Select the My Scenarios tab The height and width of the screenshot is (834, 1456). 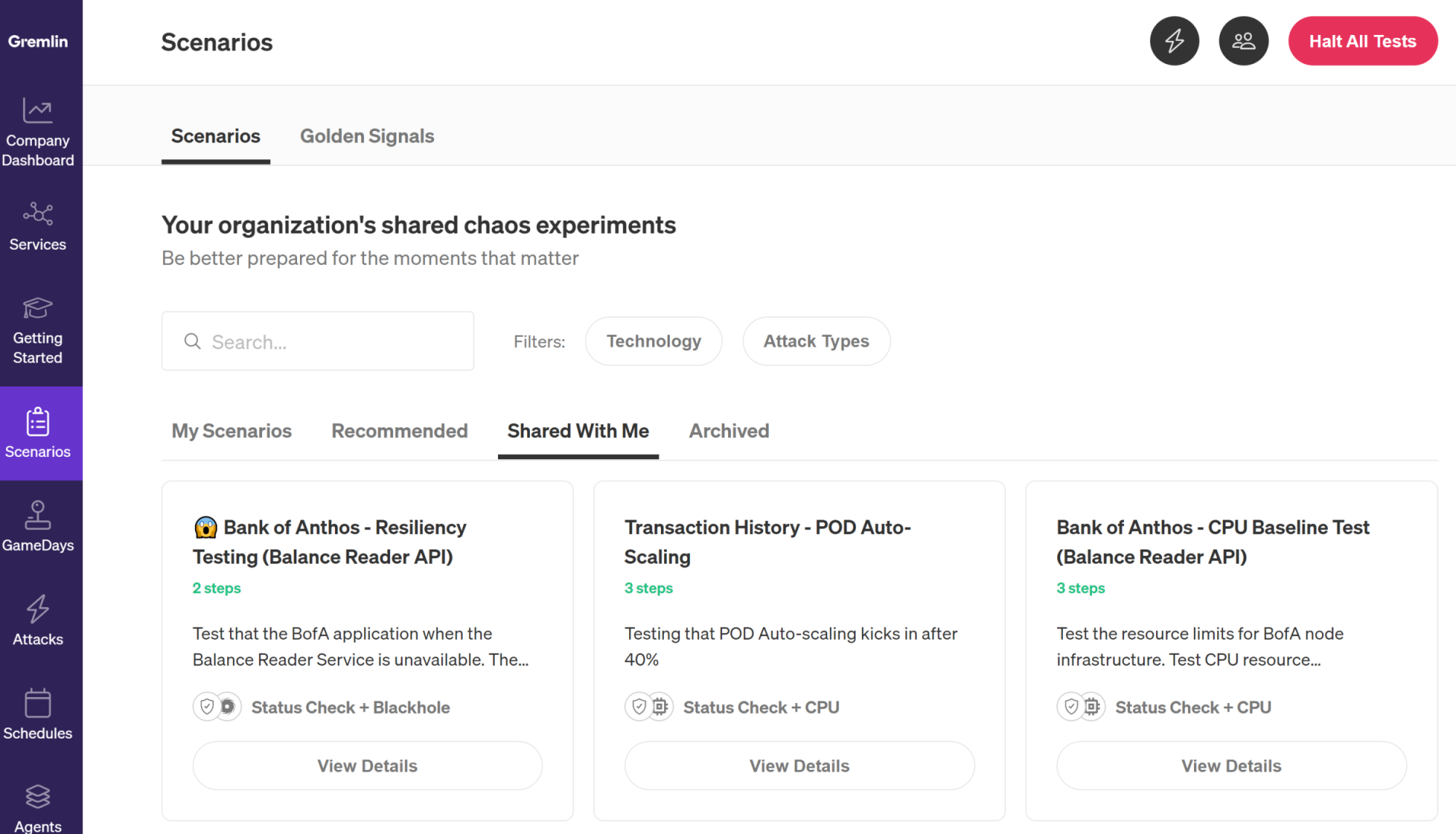pyautogui.click(x=232, y=431)
